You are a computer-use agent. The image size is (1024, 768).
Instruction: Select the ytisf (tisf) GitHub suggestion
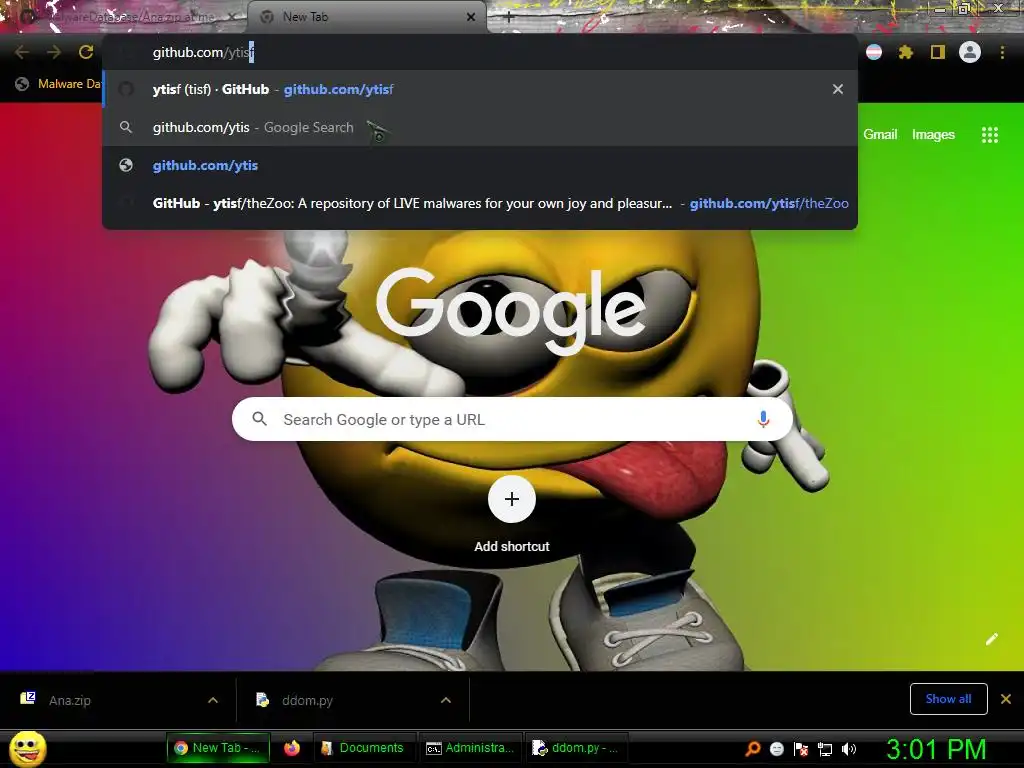point(480,89)
